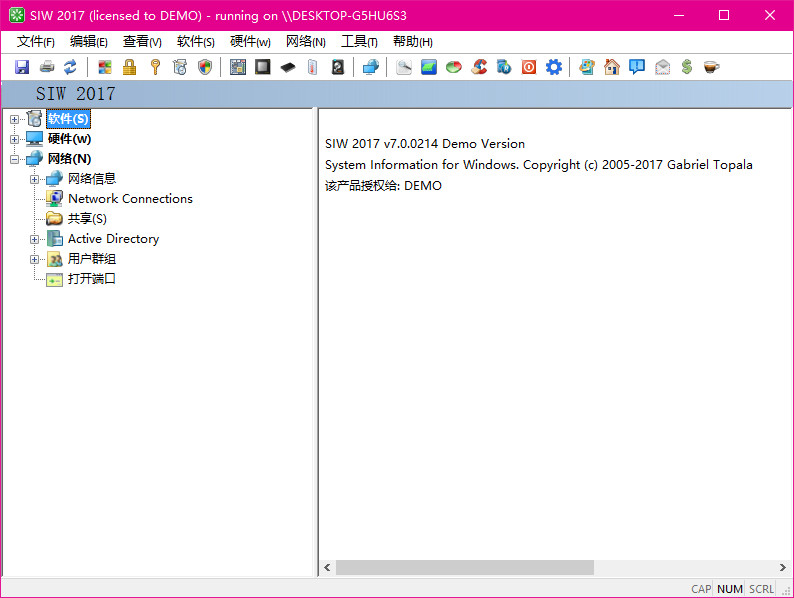Click the Windows flag icon

point(105,67)
